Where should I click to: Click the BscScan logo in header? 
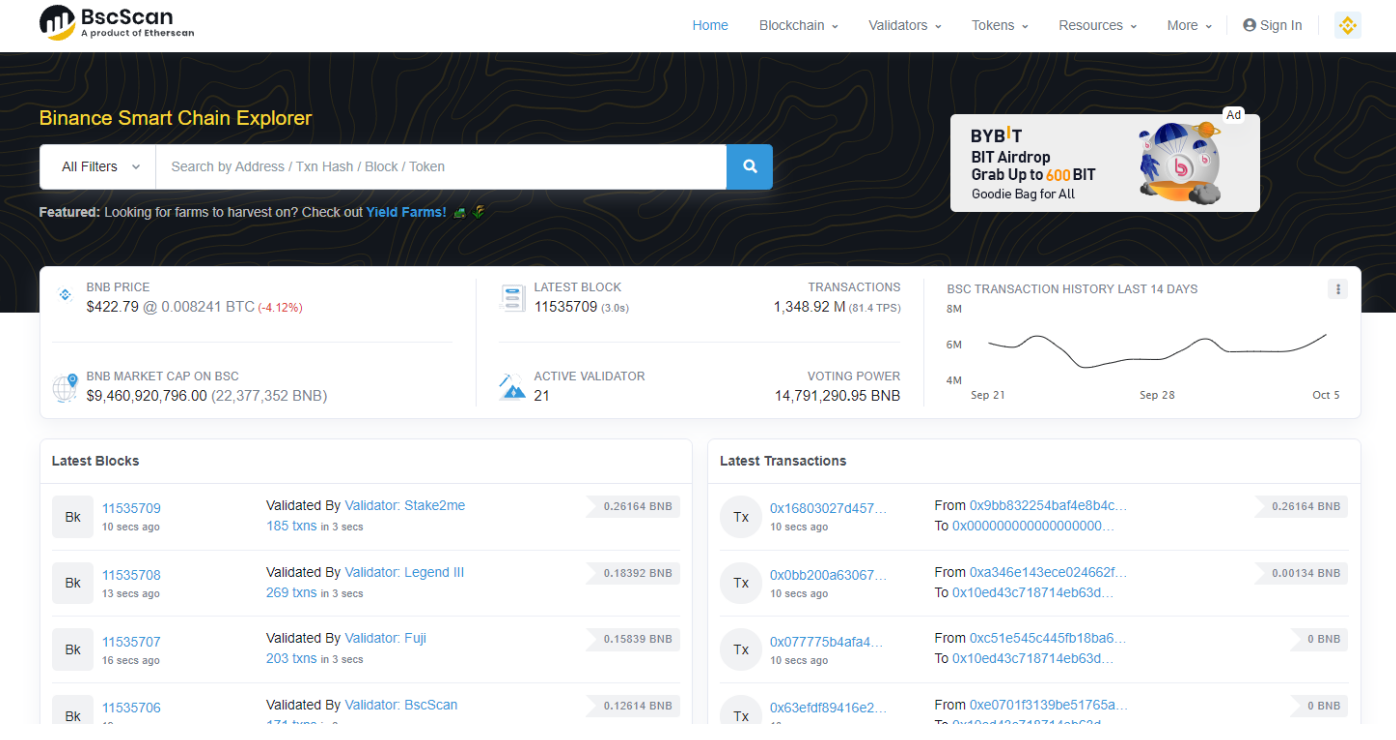pos(116,23)
